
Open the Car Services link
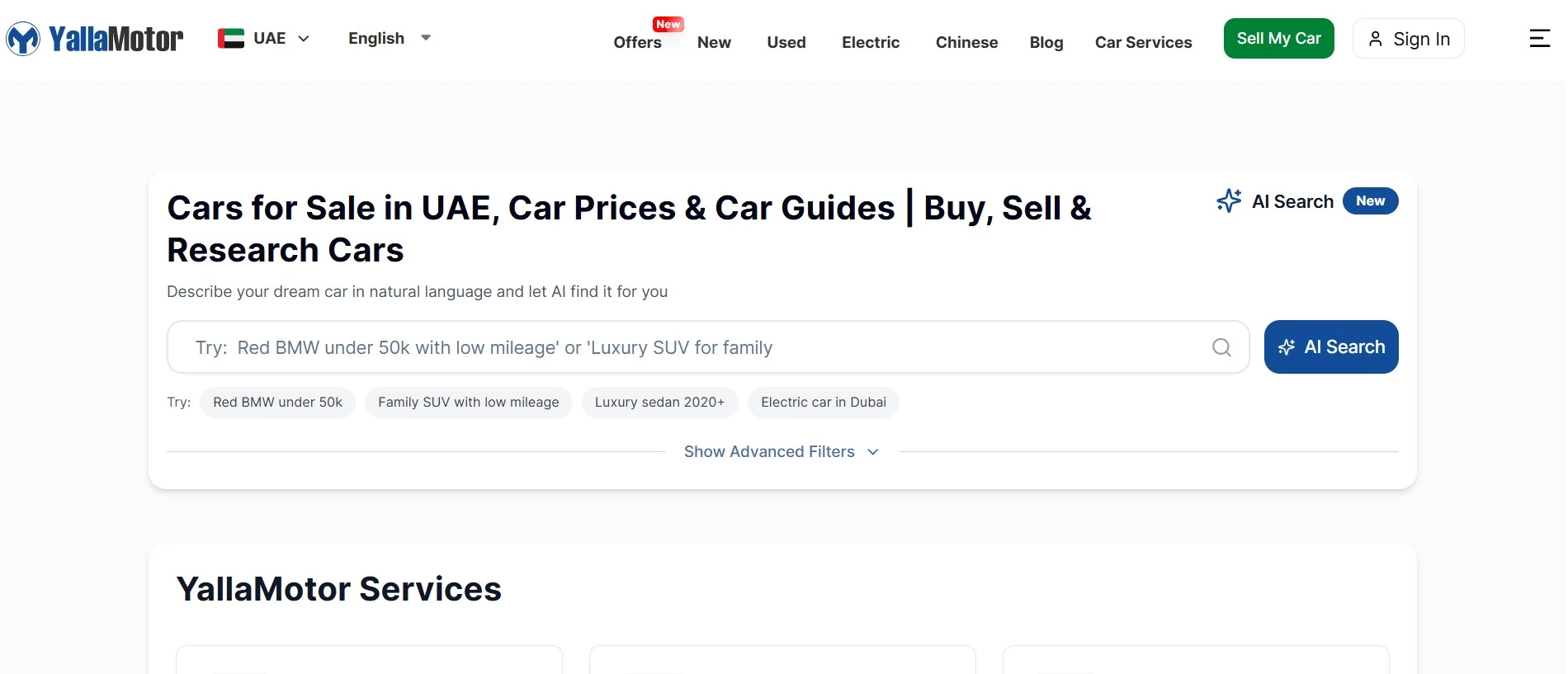click(x=1143, y=42)
